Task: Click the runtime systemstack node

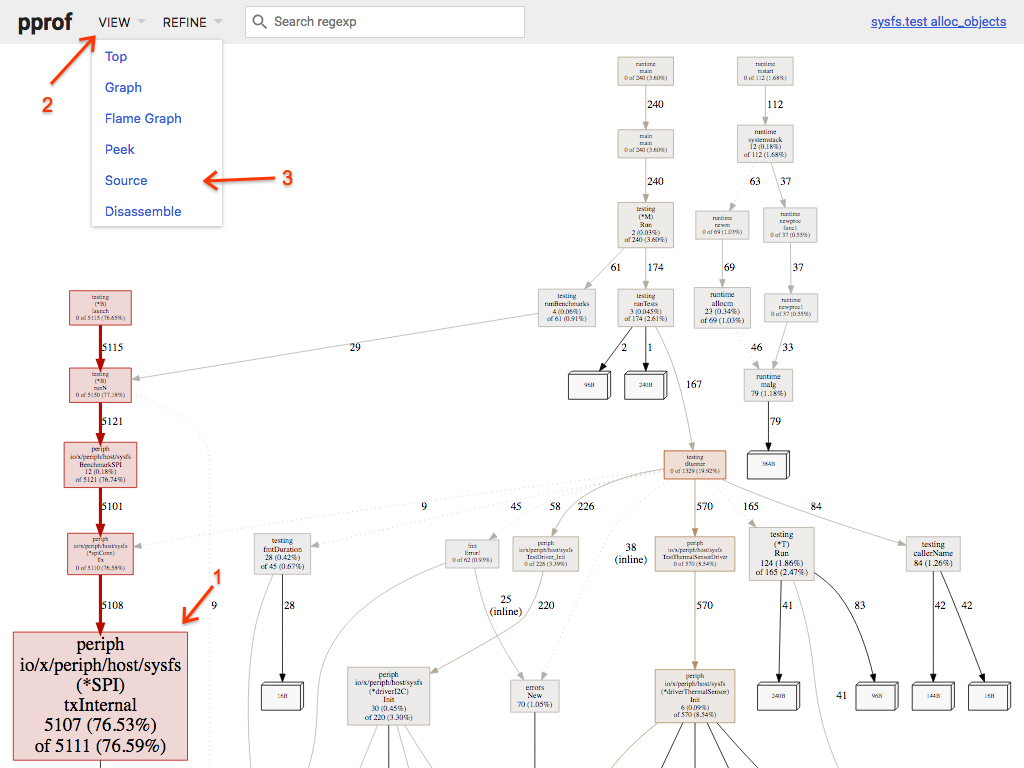Action: tap(765, 143)
